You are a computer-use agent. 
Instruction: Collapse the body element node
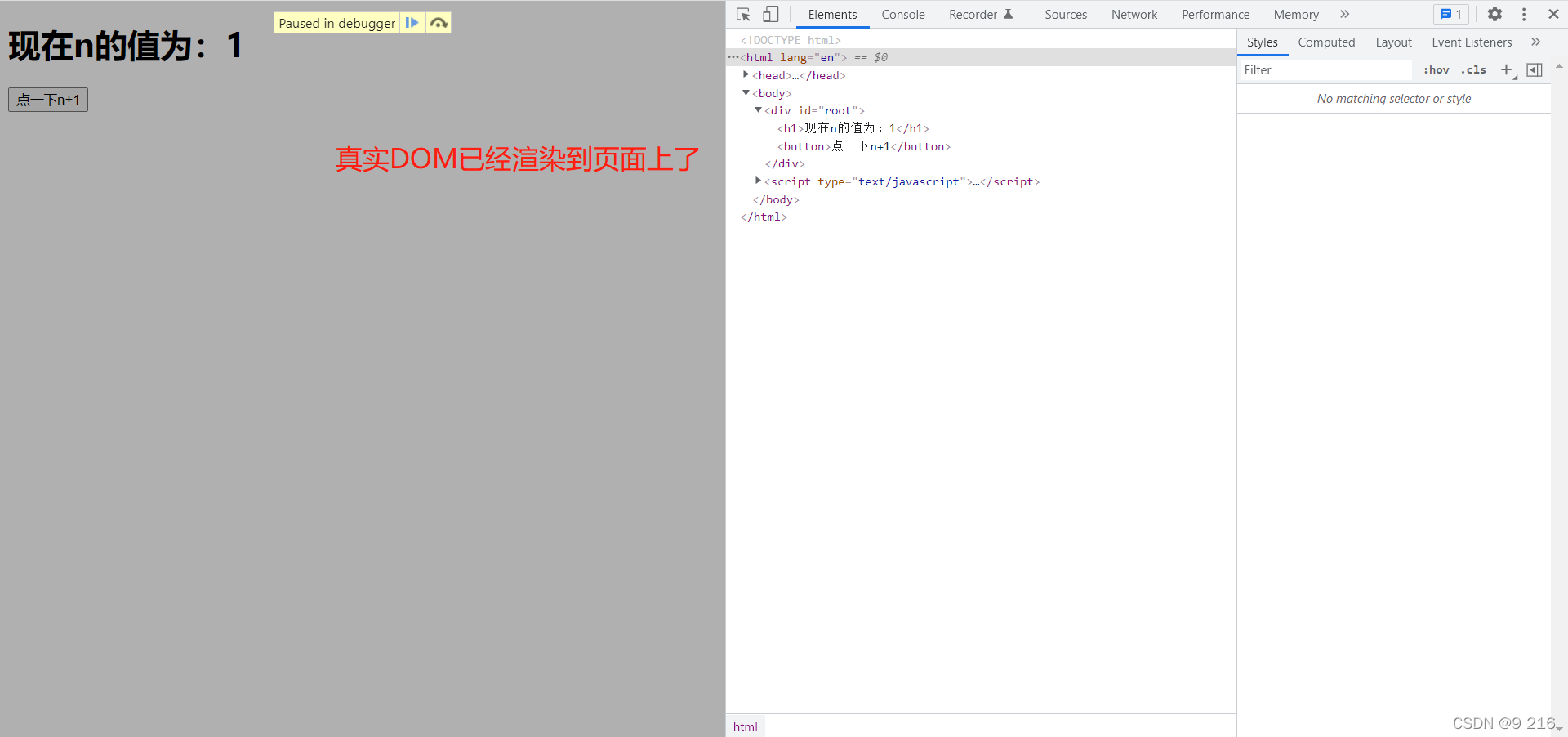(746, 92)
